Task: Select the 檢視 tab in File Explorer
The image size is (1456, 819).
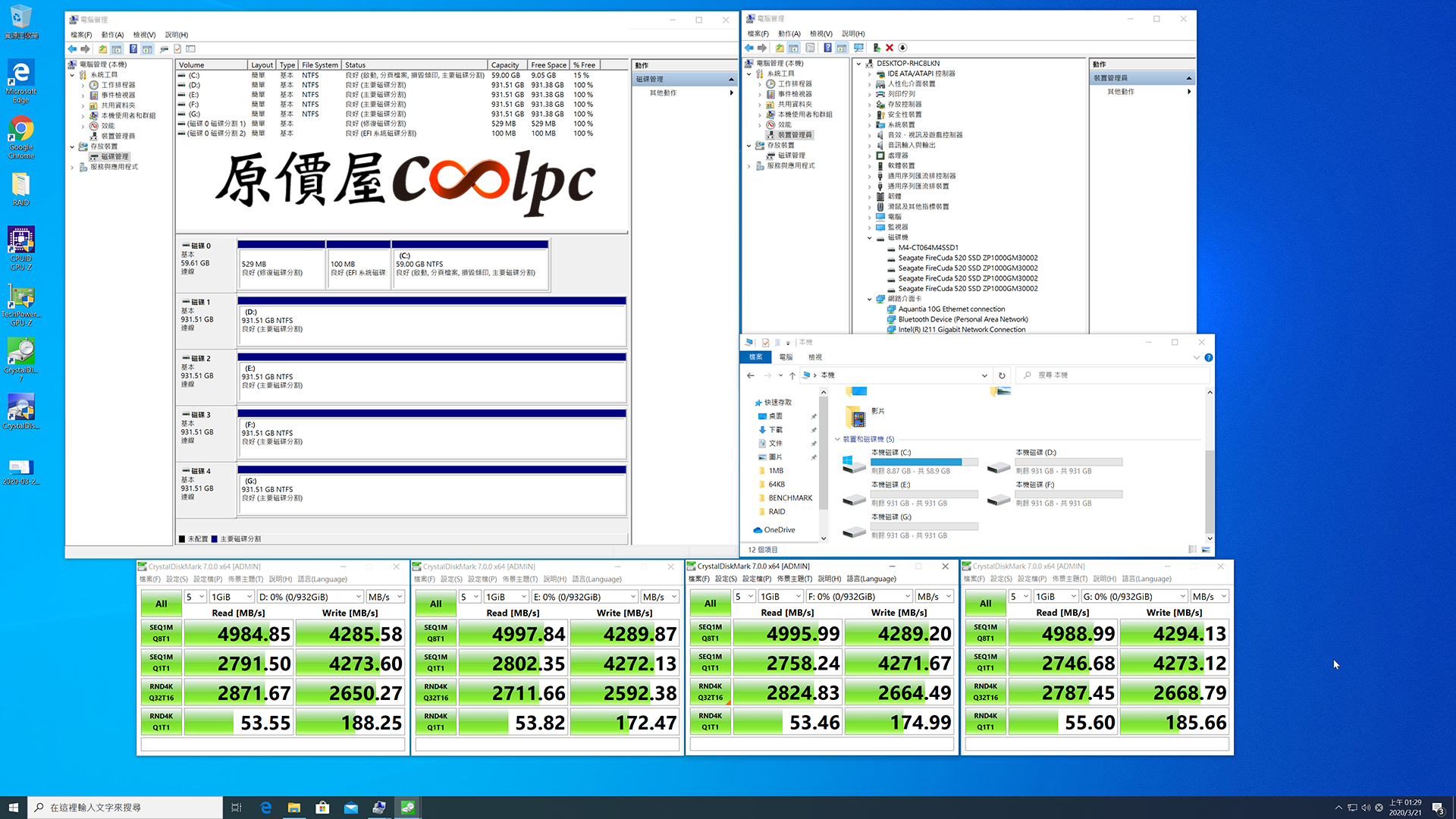Action: click(814, 357)
